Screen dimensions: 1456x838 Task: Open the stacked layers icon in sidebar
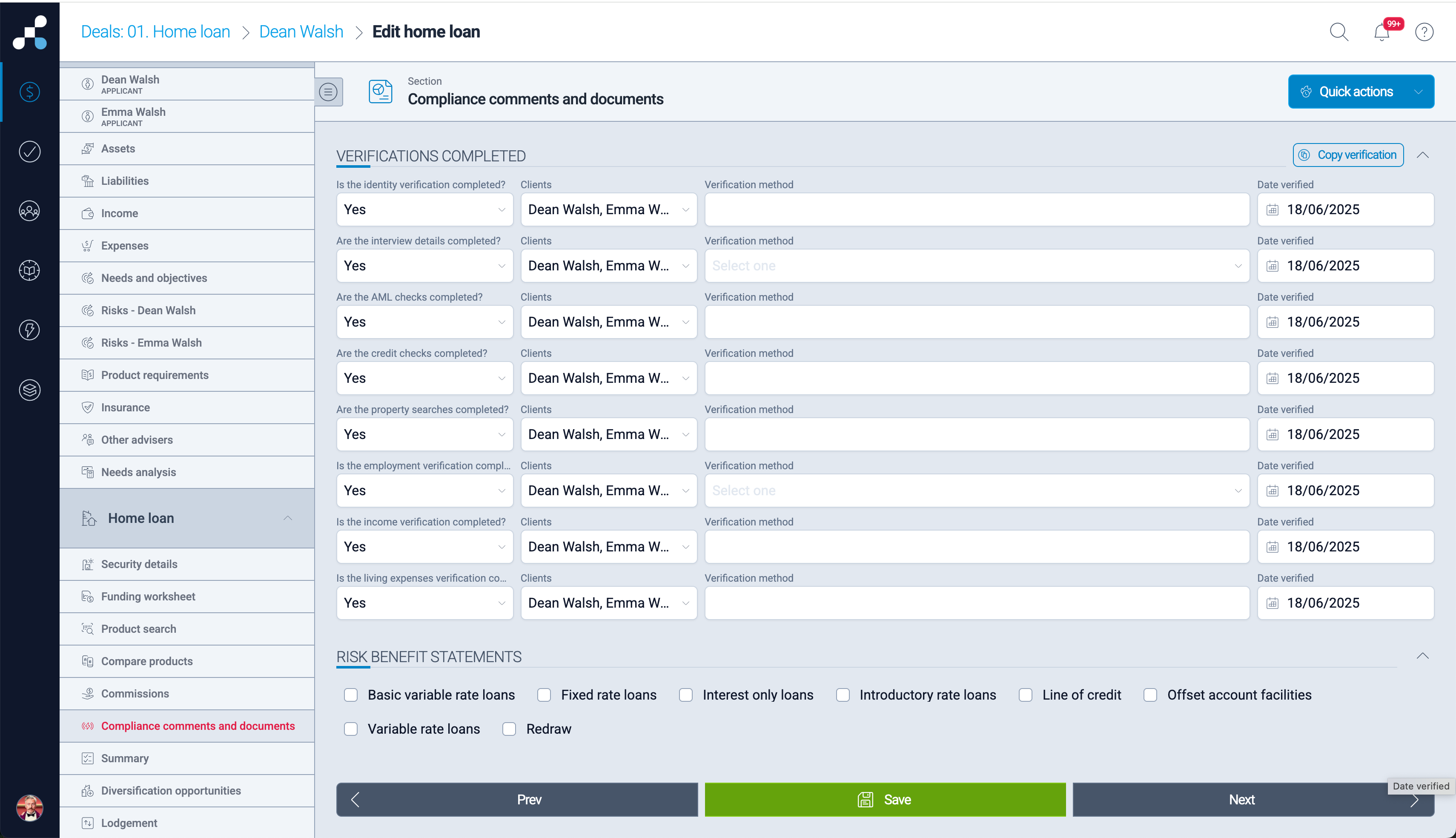(x=30, y=390)
